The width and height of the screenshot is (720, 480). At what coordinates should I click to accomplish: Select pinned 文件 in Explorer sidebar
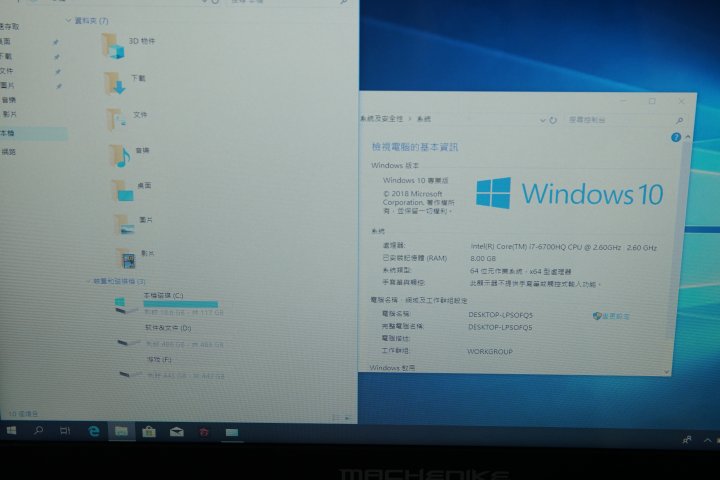point(6,71)
